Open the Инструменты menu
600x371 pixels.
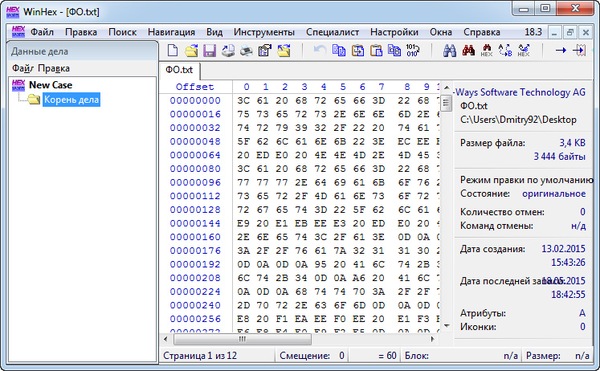pyautogui.click(x=264, y=32)
